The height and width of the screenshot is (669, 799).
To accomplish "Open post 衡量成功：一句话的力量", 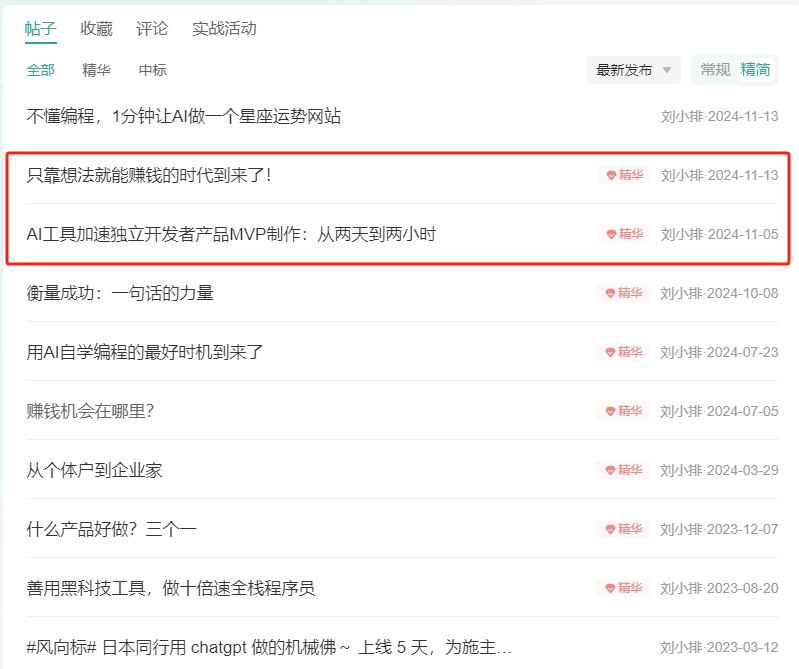I will 120,293.
